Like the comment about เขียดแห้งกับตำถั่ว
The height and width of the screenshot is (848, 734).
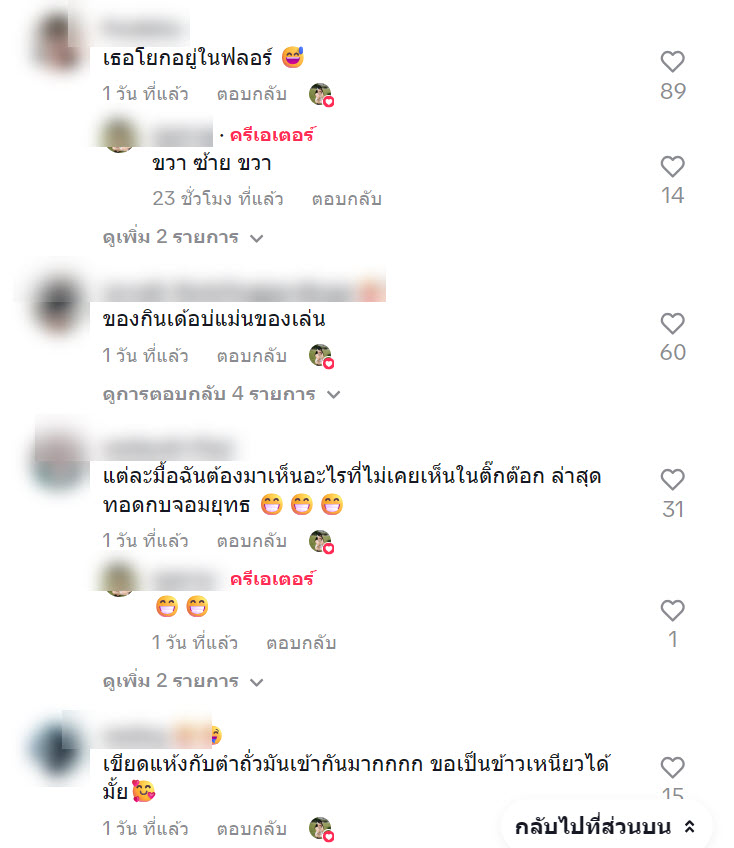(x=672, y=767)
